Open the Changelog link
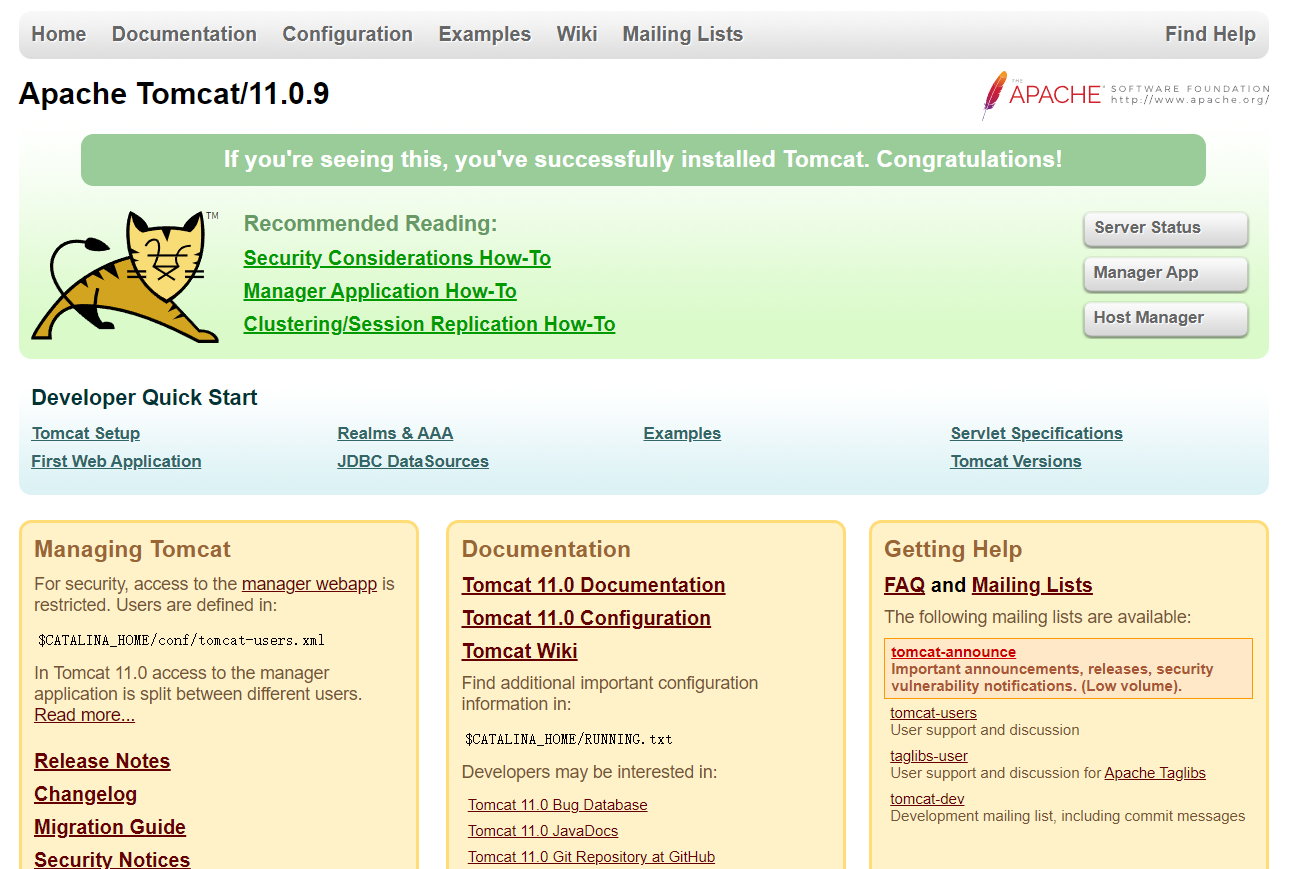Screen dimensions: 1289x869 (x=86, y=794)
